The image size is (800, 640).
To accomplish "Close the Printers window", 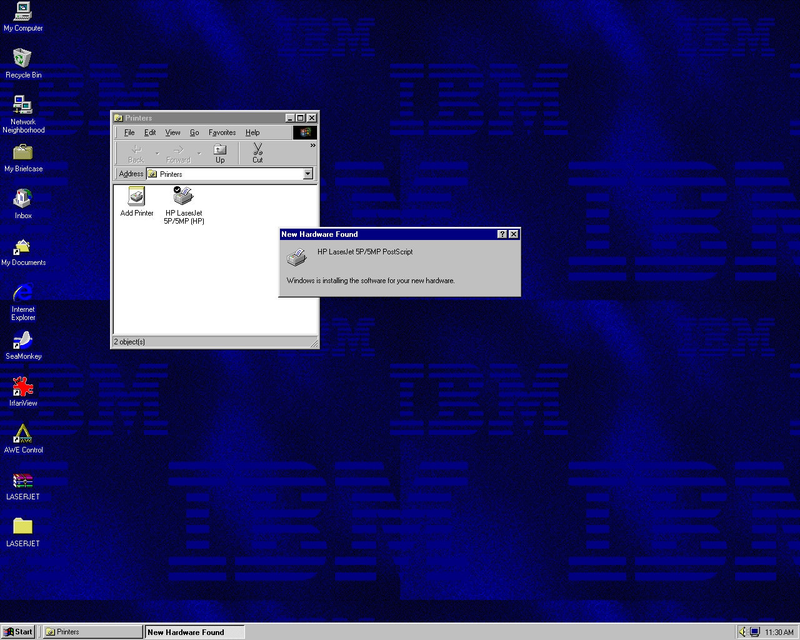I will tap(312, 118).
